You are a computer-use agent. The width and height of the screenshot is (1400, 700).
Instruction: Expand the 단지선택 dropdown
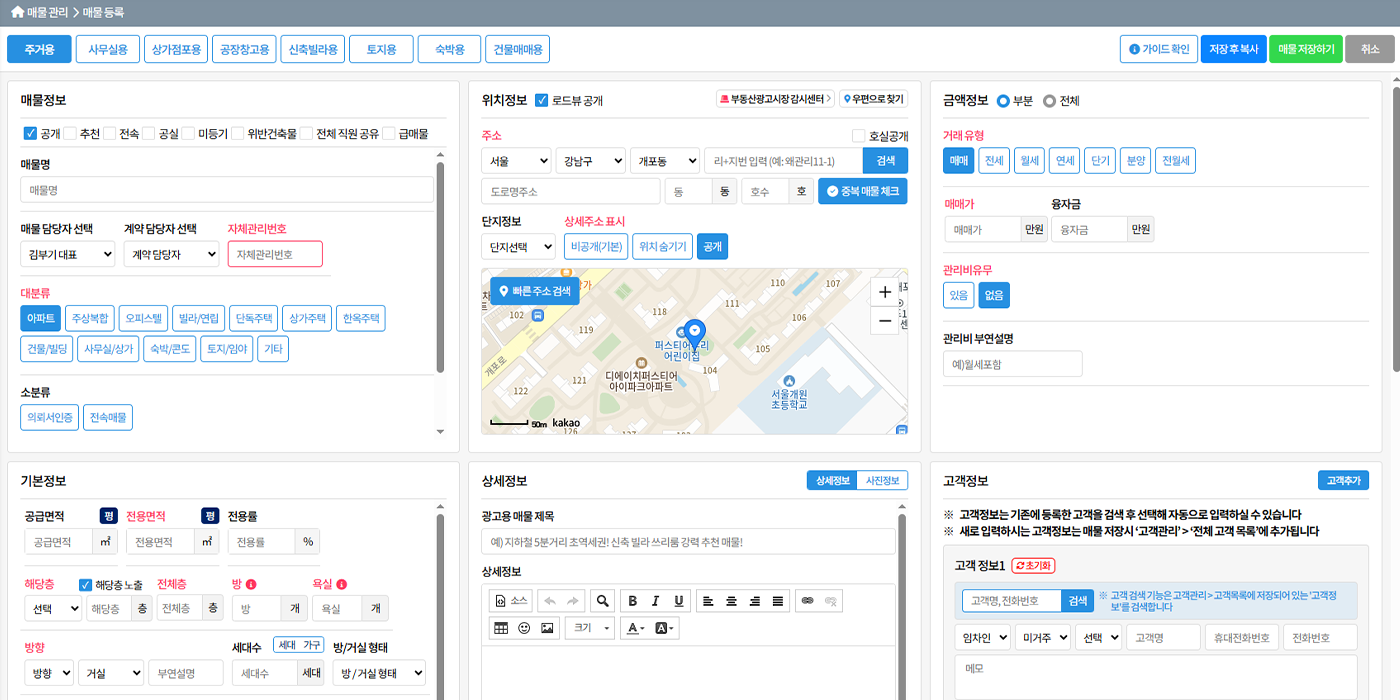(518, 246)
